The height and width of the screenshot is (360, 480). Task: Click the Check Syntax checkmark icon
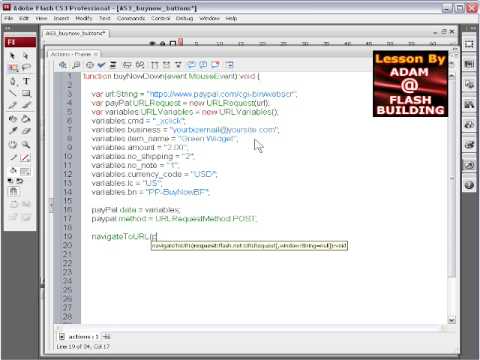pos(101,65)
